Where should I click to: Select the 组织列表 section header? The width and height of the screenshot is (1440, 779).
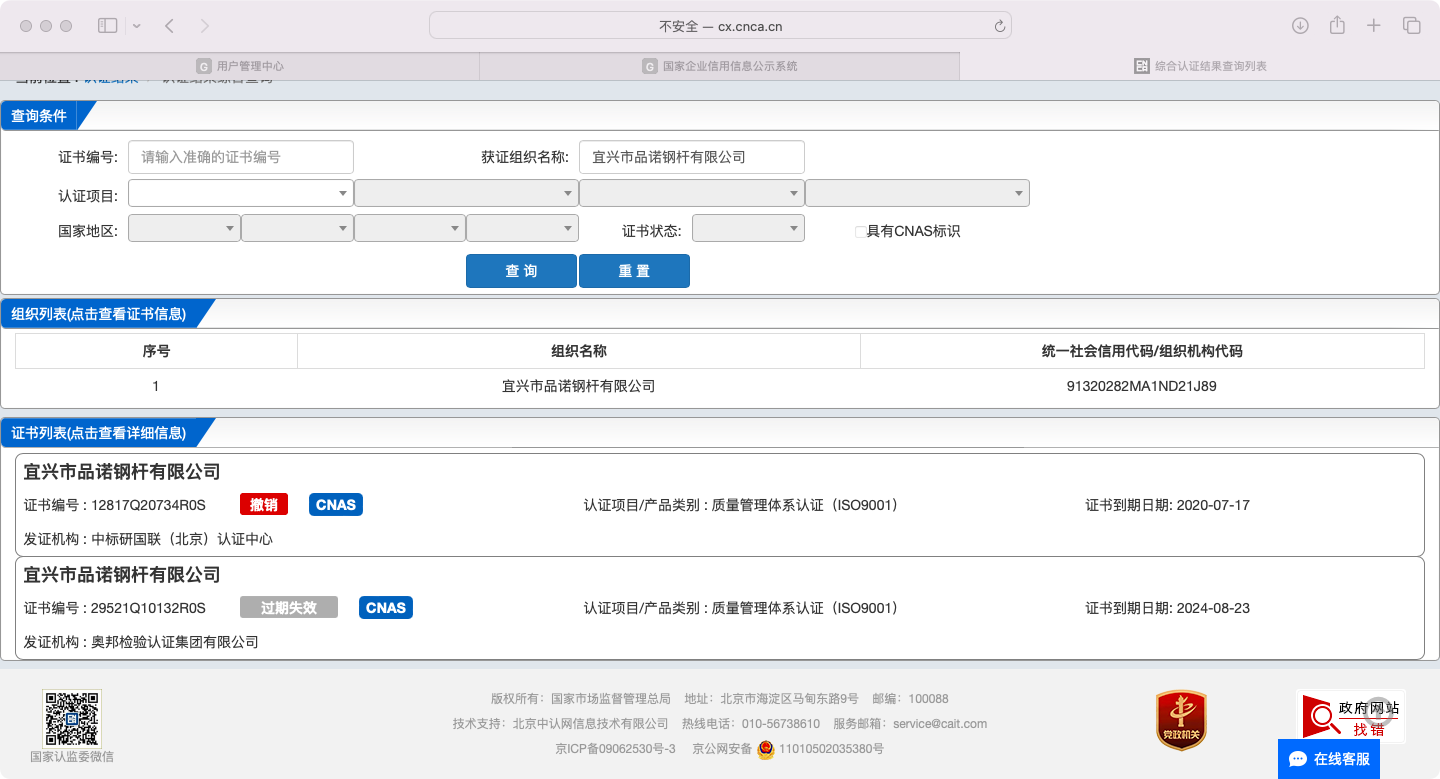[x=99, y=314]
